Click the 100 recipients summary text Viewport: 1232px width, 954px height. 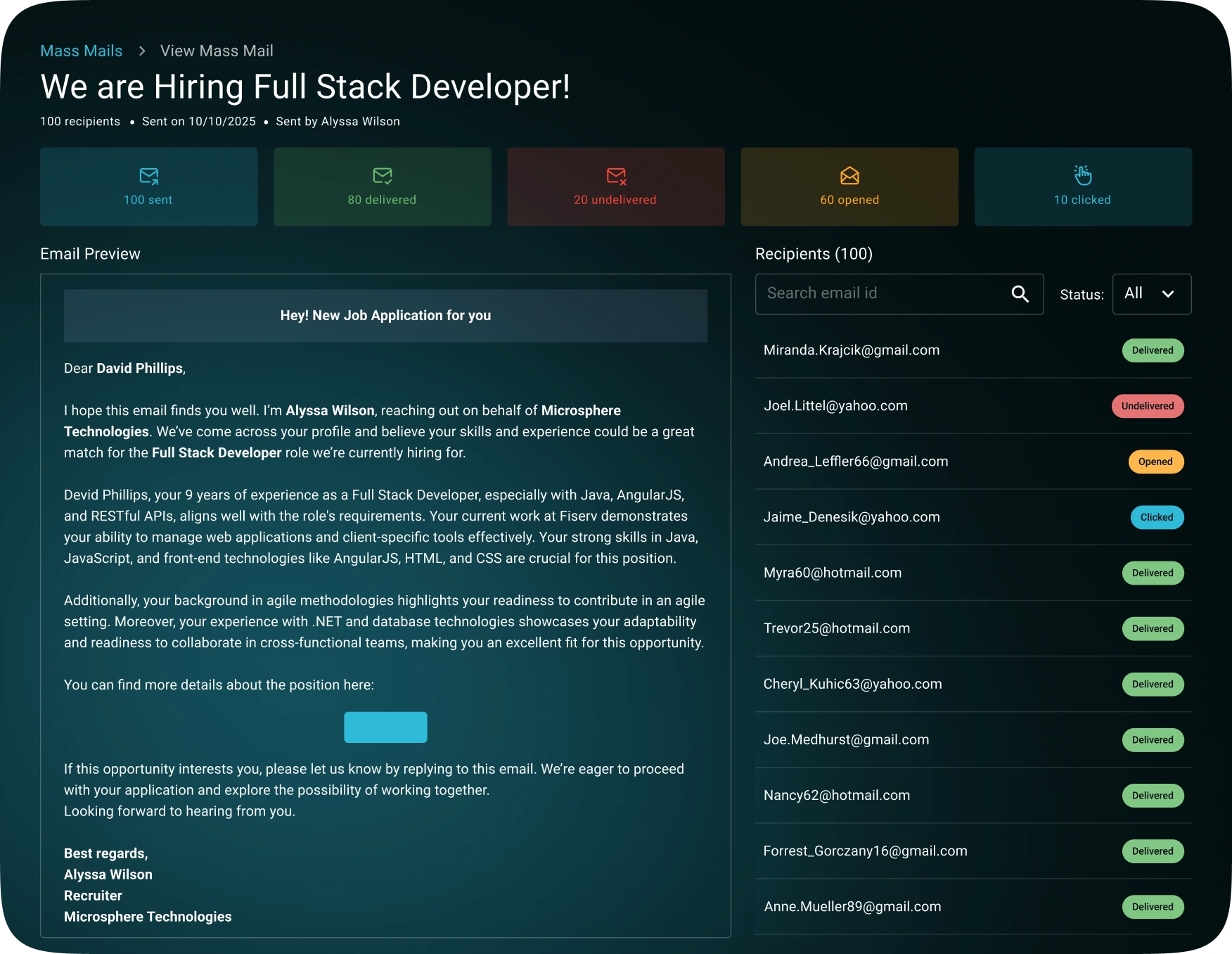tap(80, 121)
